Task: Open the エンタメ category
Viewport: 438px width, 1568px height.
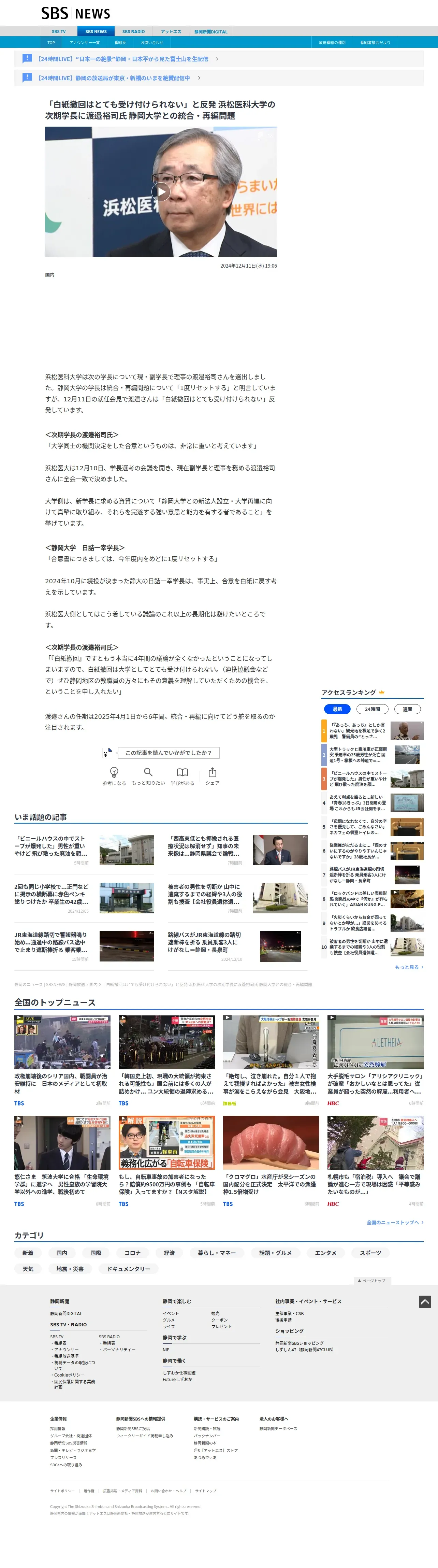Action: click(325, 1253)
